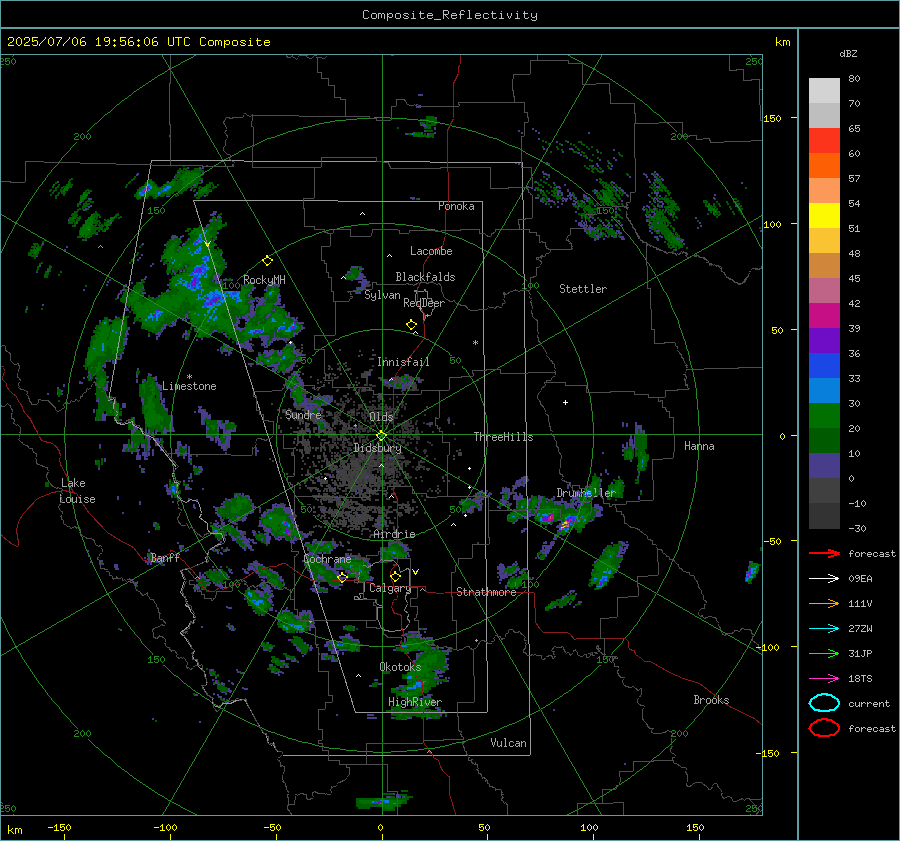Click the Brooks label

point(711,700)
